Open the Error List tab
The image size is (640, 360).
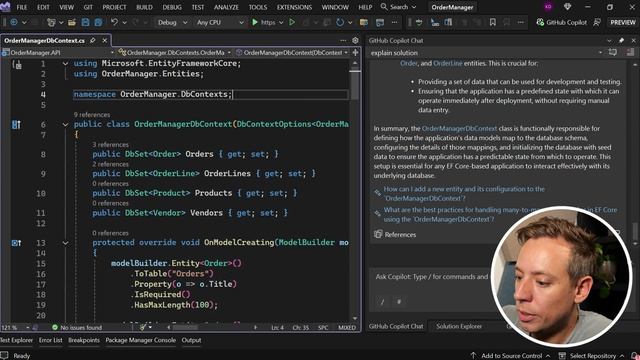51,340
